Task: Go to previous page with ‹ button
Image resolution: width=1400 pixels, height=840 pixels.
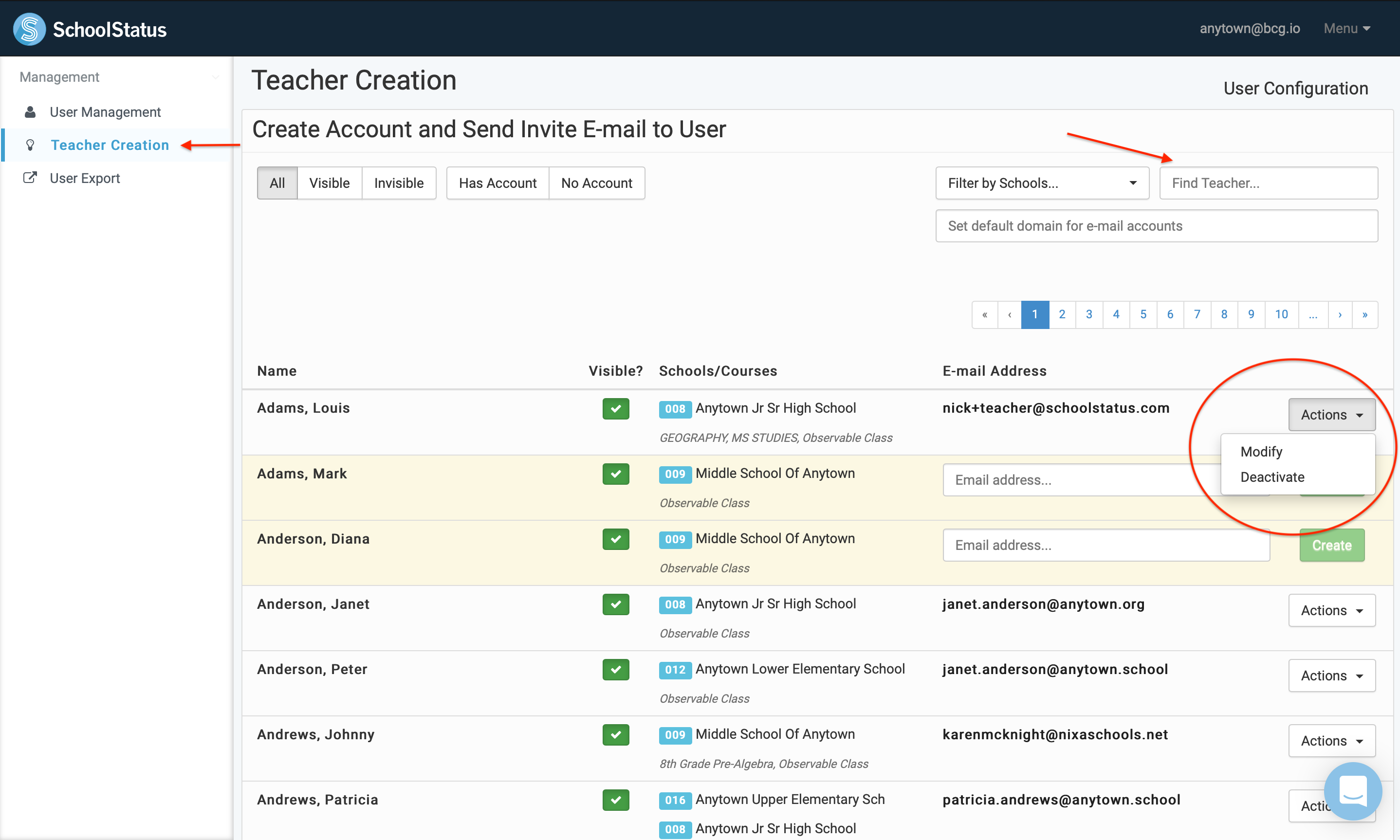Action: point(1010,314)
